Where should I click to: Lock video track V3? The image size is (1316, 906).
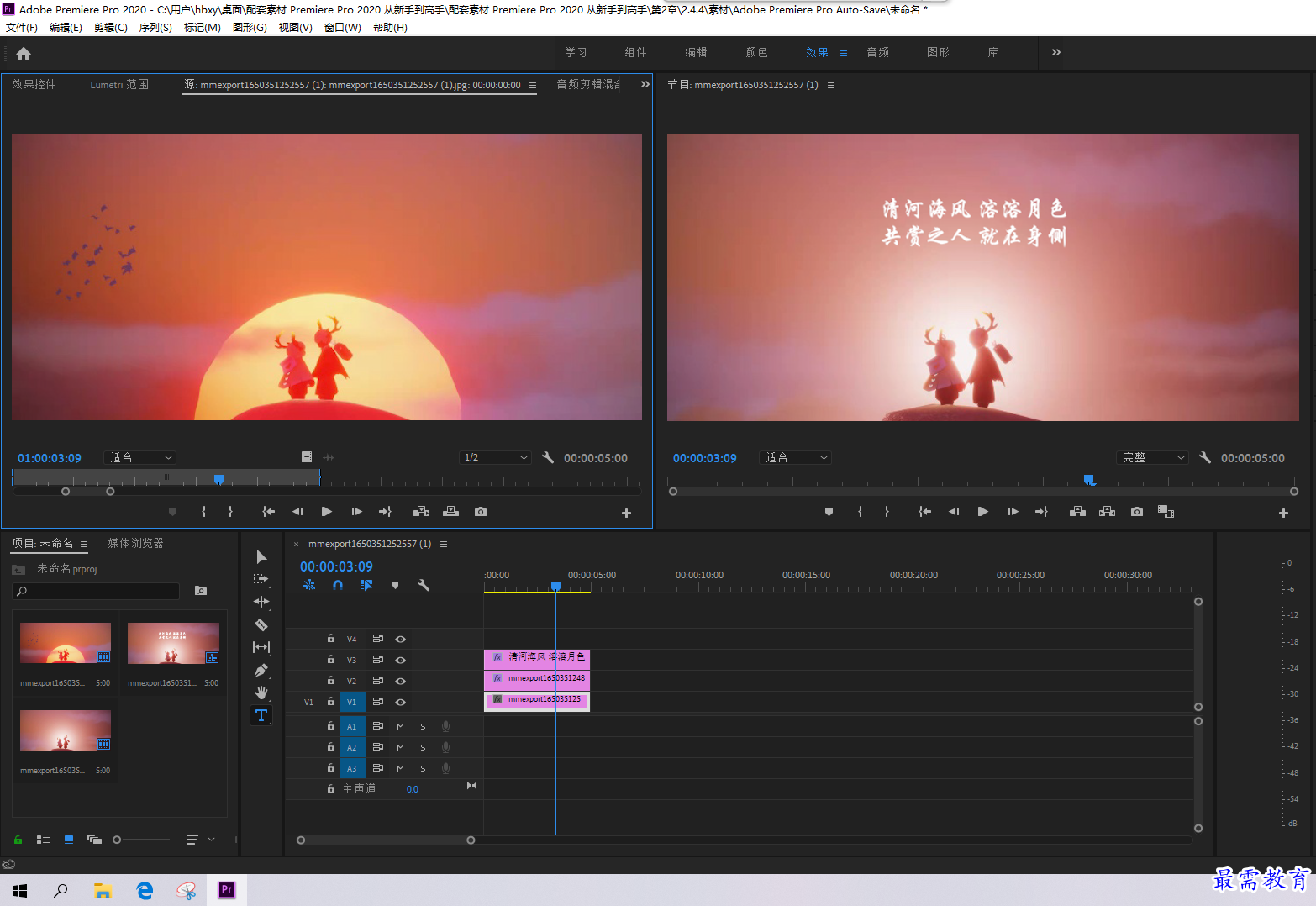(331, 660)
